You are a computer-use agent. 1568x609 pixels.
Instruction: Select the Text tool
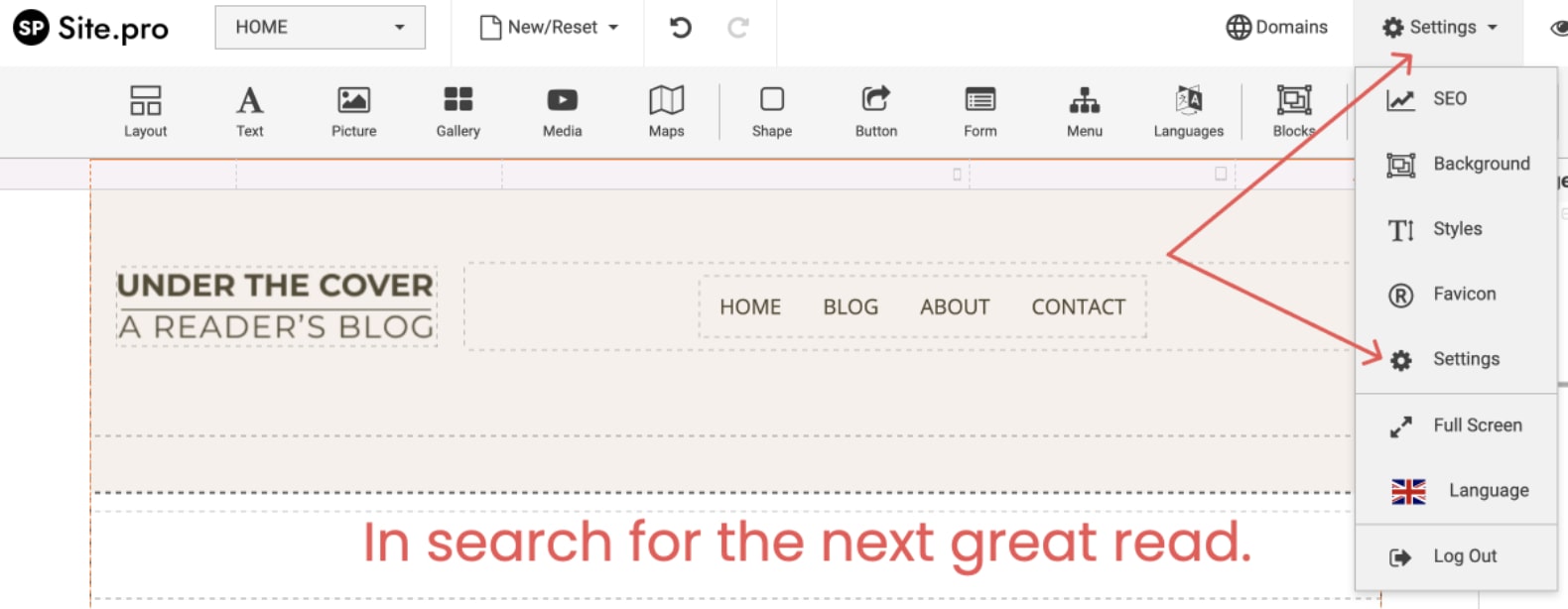point(249,111)
